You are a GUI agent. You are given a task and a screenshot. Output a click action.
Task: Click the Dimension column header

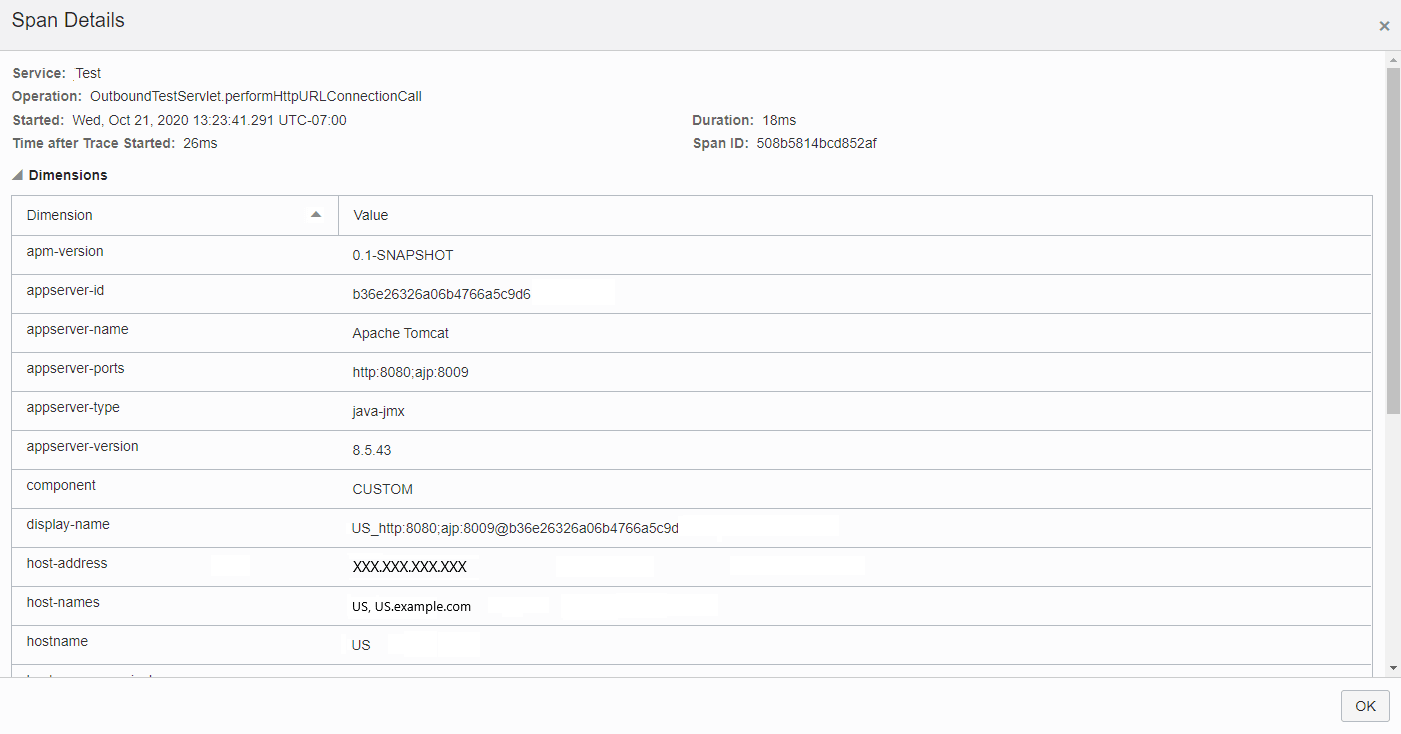(59, 214)
